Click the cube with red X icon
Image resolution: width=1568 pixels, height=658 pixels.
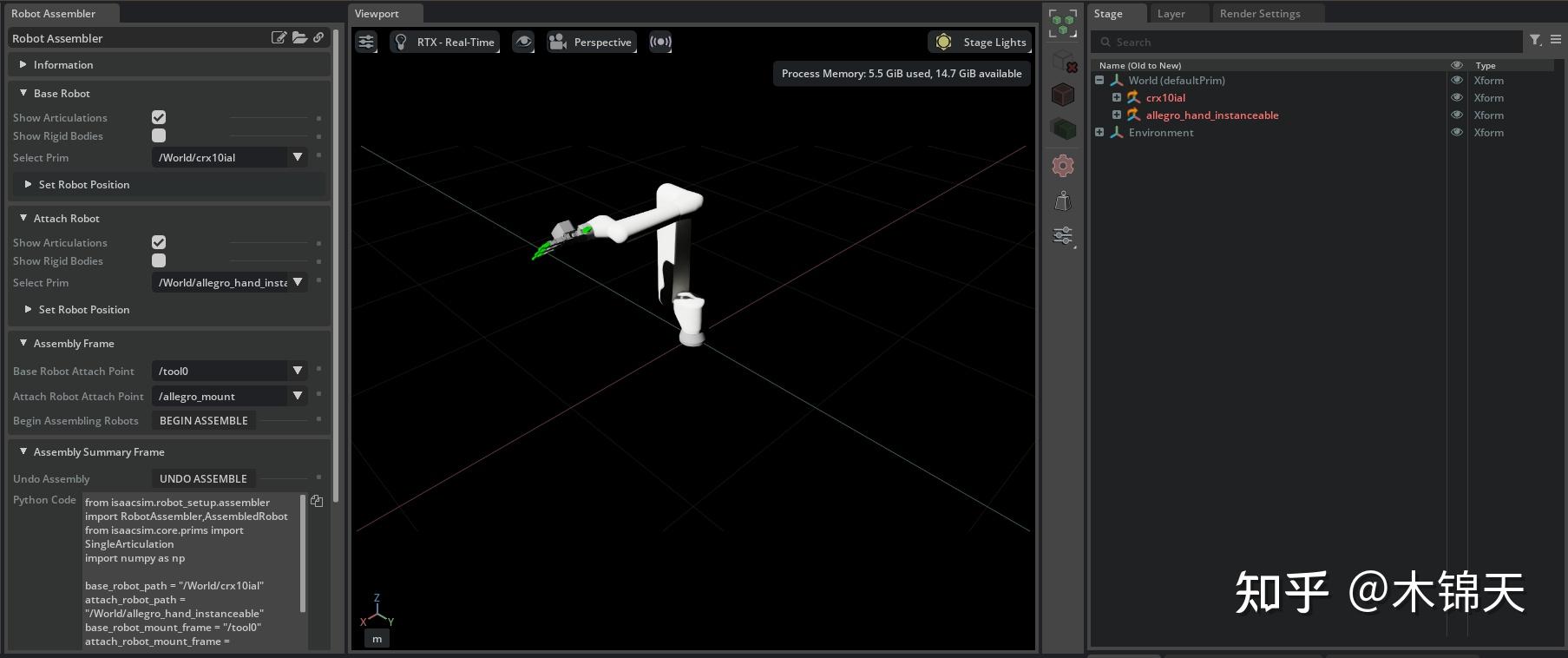point(1064,62)
